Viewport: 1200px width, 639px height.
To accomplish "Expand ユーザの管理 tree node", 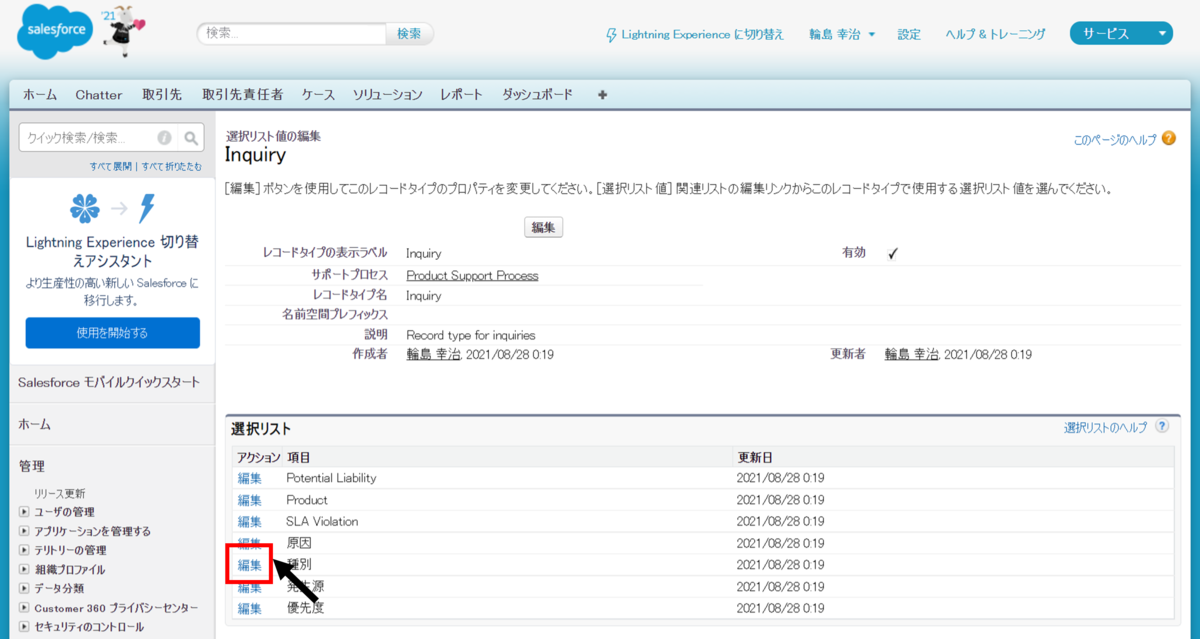I will click(x=25, y=512).
